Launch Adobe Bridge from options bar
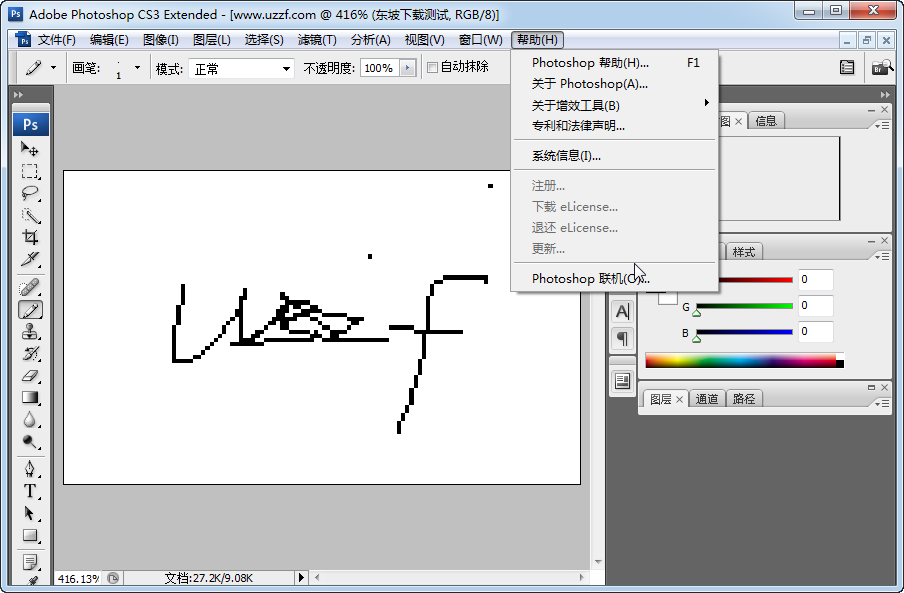The width and height of the screenshot is (904, 593). pos(881,68)
